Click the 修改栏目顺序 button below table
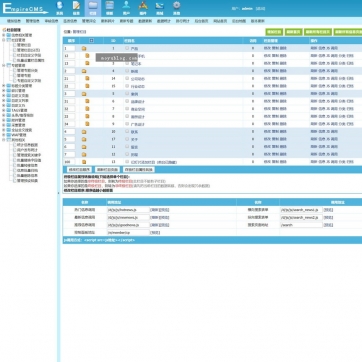 coord(79,170)
